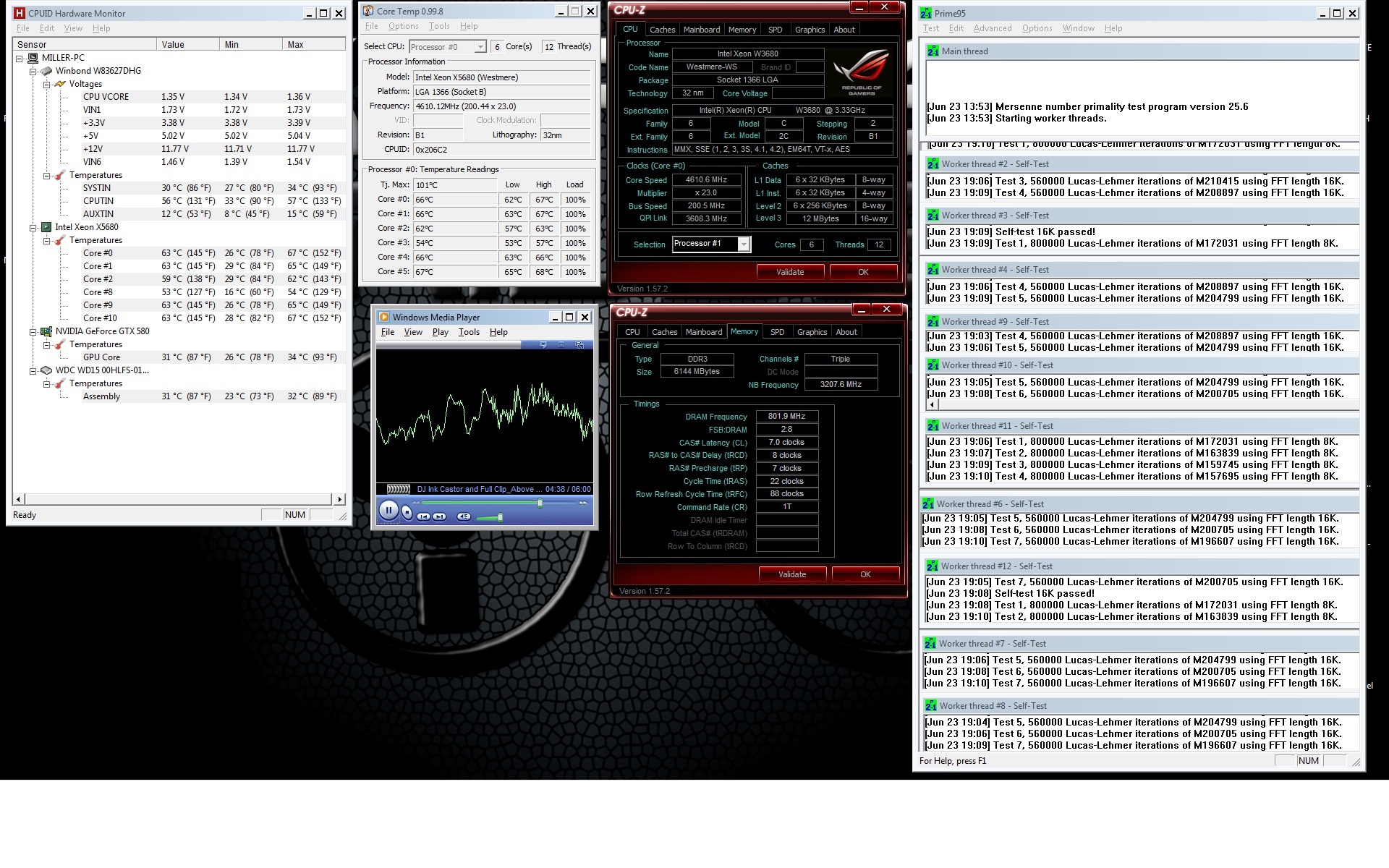Collapse the NVIDIA GeForce GTX 580 node
Viewport: 1389px width, 868px height.
click(33, 331)
